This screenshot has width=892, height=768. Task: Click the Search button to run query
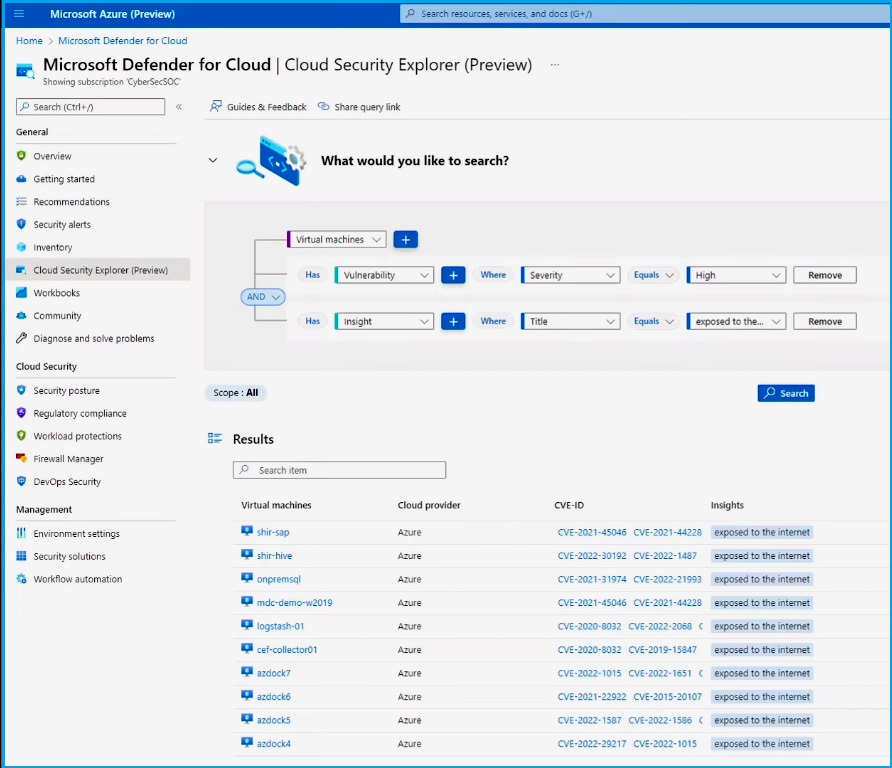[786, 393]
